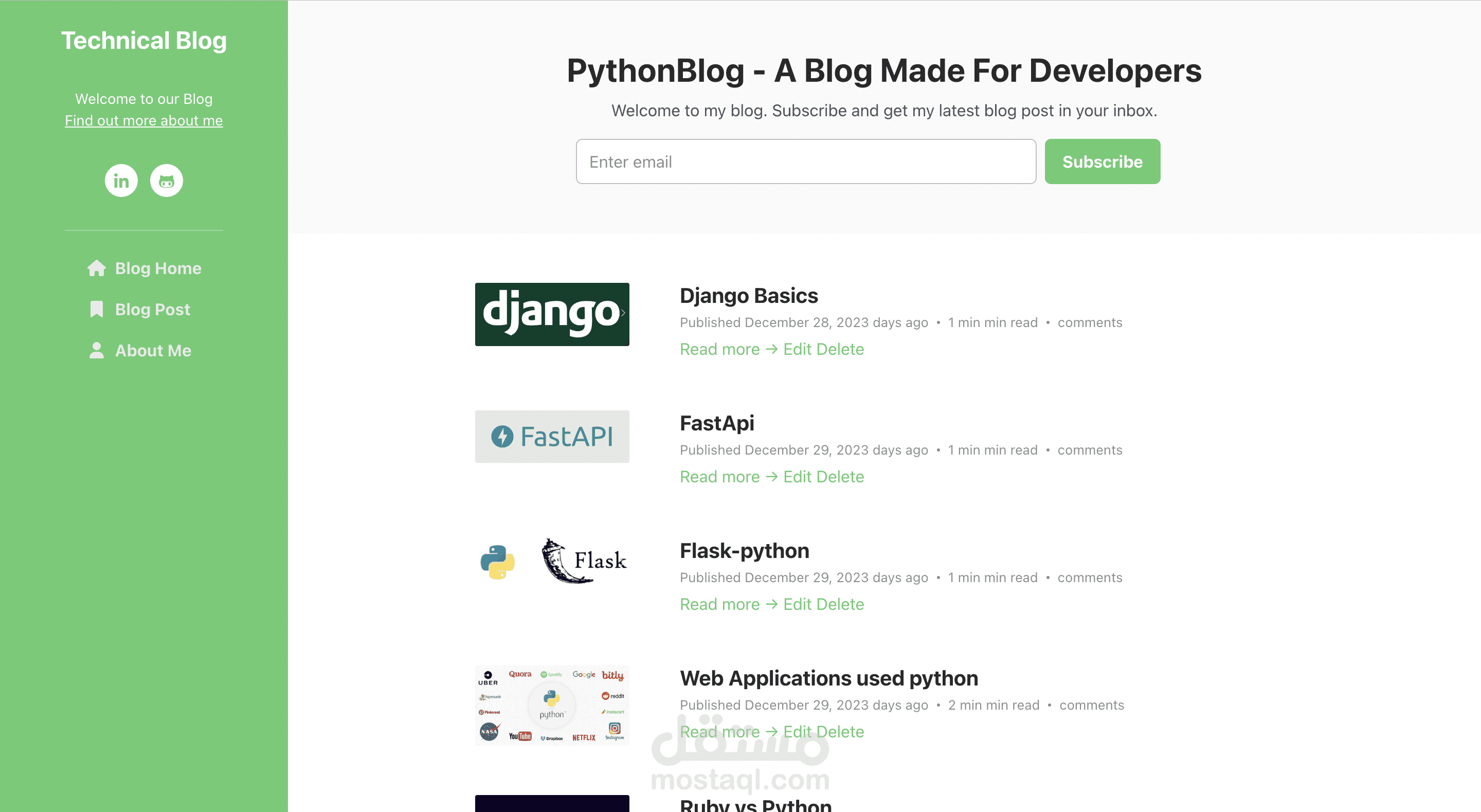Read more of Web Applications used python
This screenshot has width=1481, height=812.
click(729, 732)
